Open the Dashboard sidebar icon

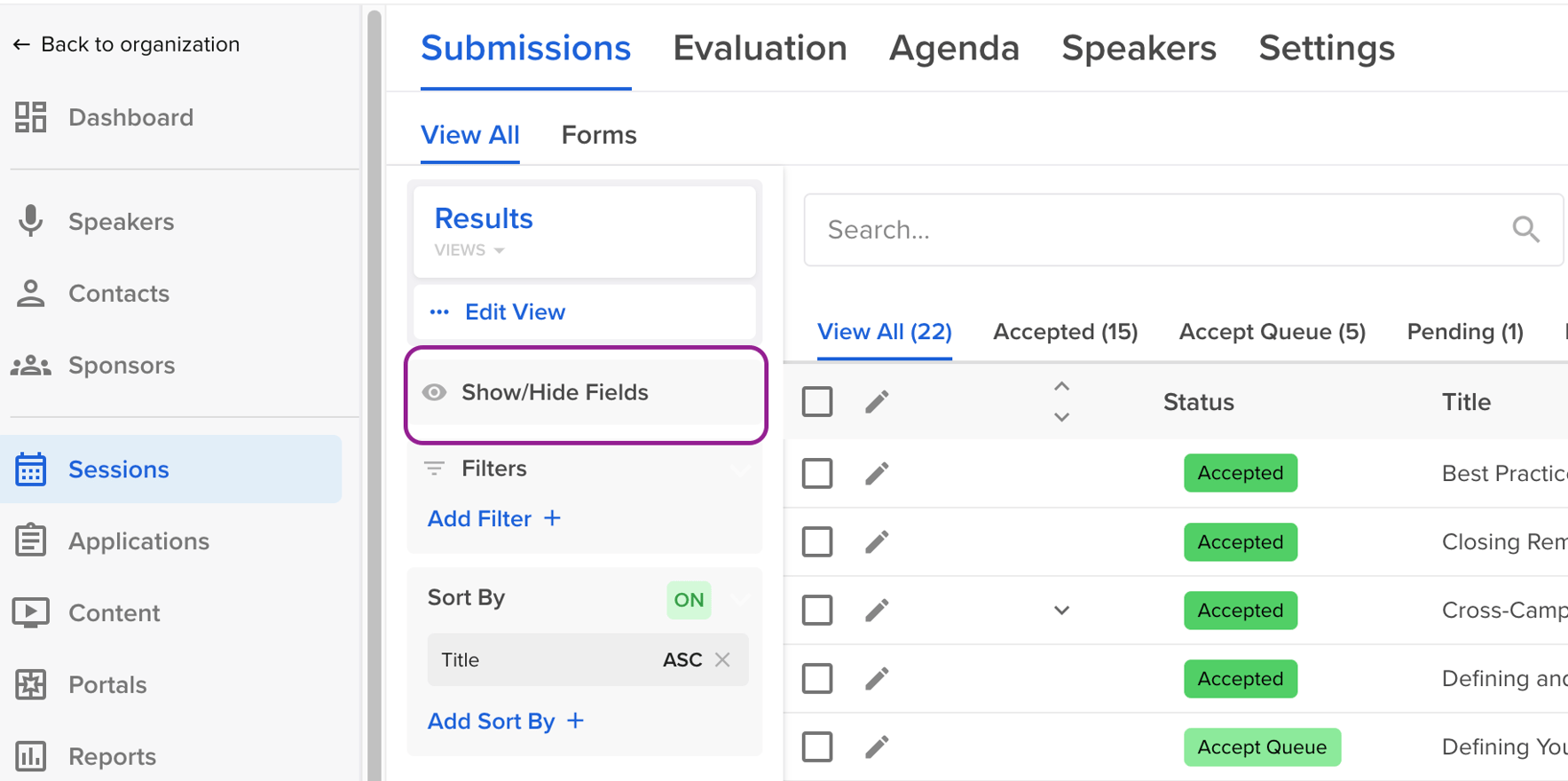[30, 117]
